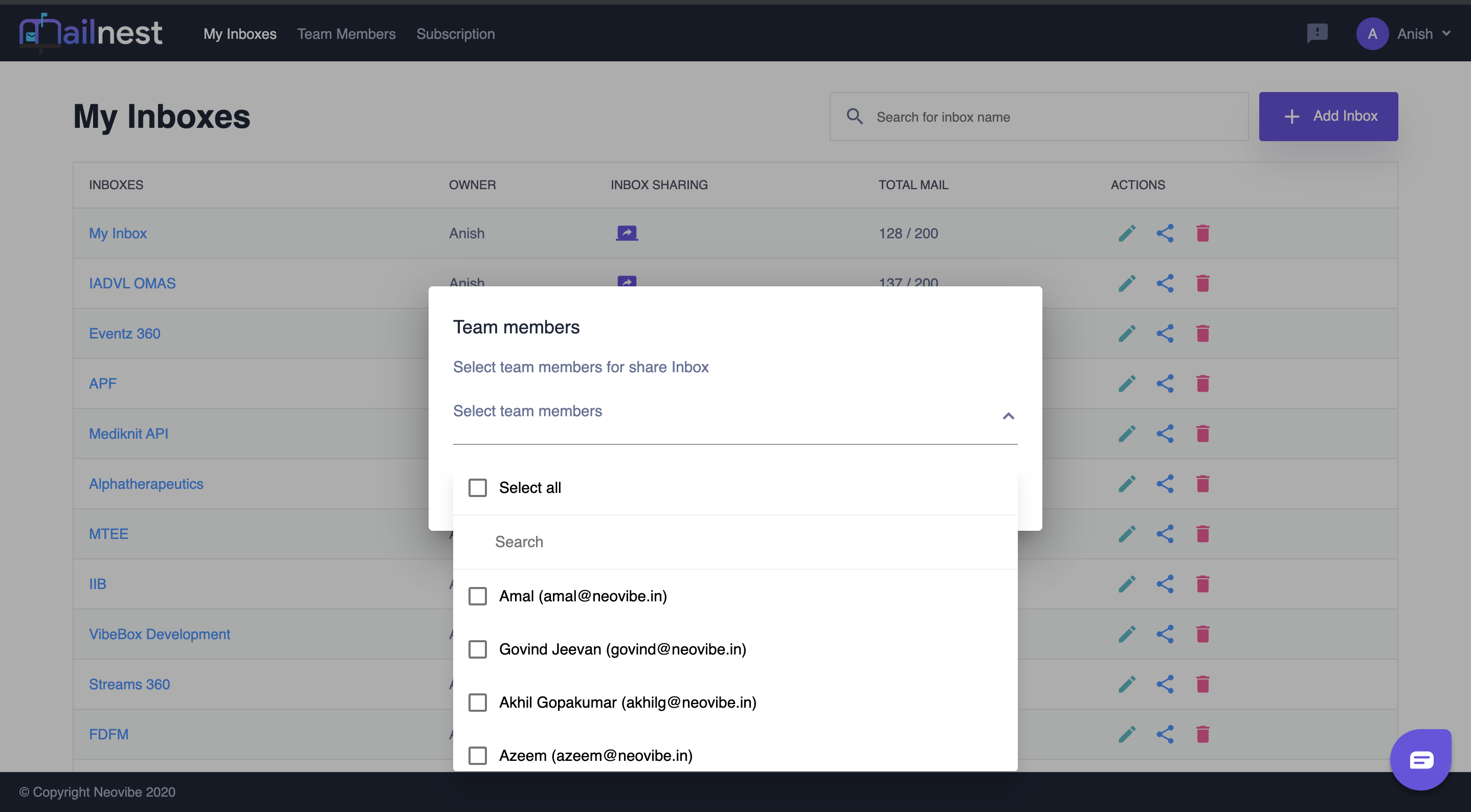Open the Subscription tab
The width and height of the screenshot is (1471, 812).
(455, 34)
